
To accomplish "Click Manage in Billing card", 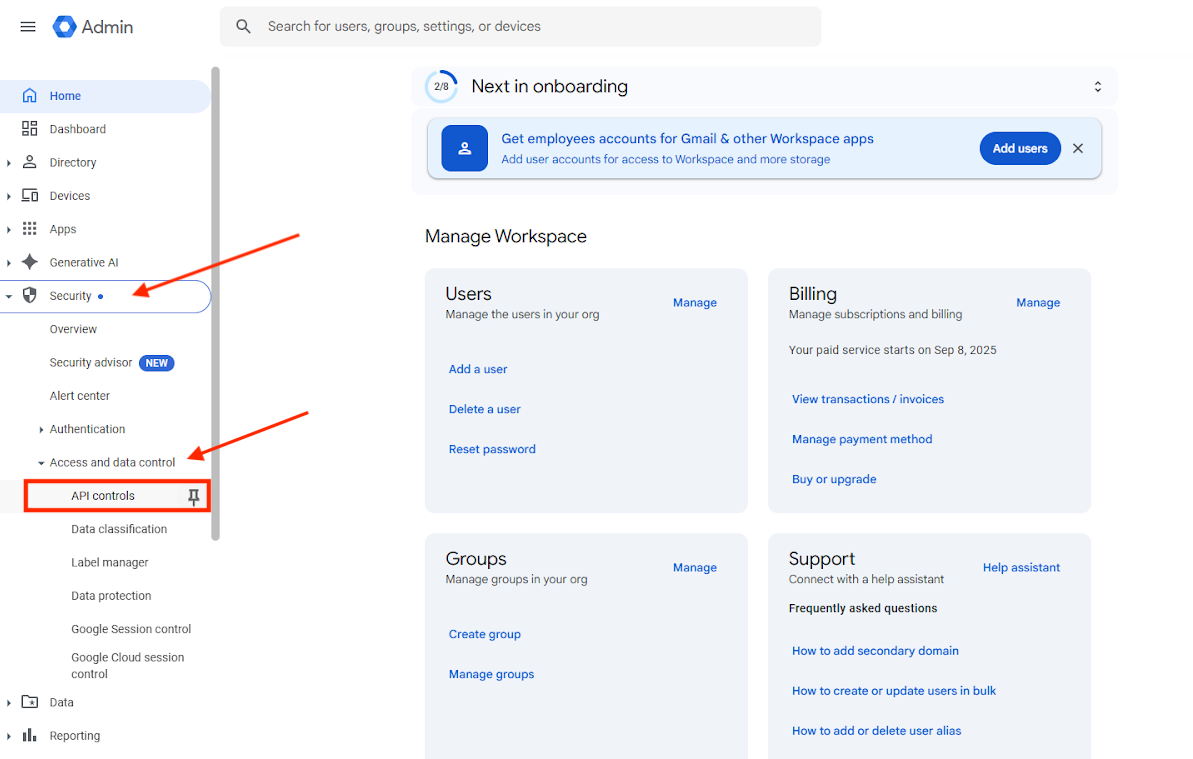I will (x=1038, y=303).
